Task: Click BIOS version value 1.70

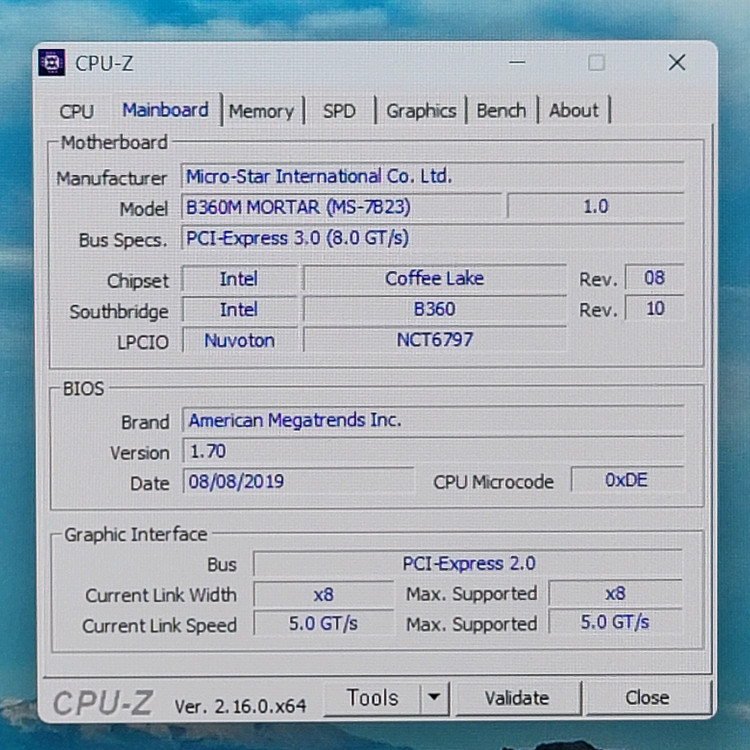Action: coord(433,451)
